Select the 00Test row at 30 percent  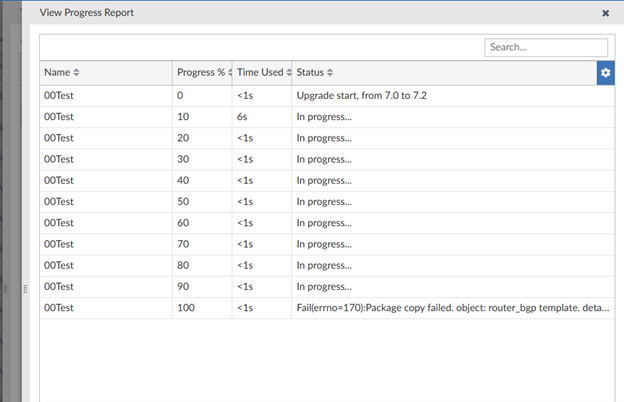(60, 159)
